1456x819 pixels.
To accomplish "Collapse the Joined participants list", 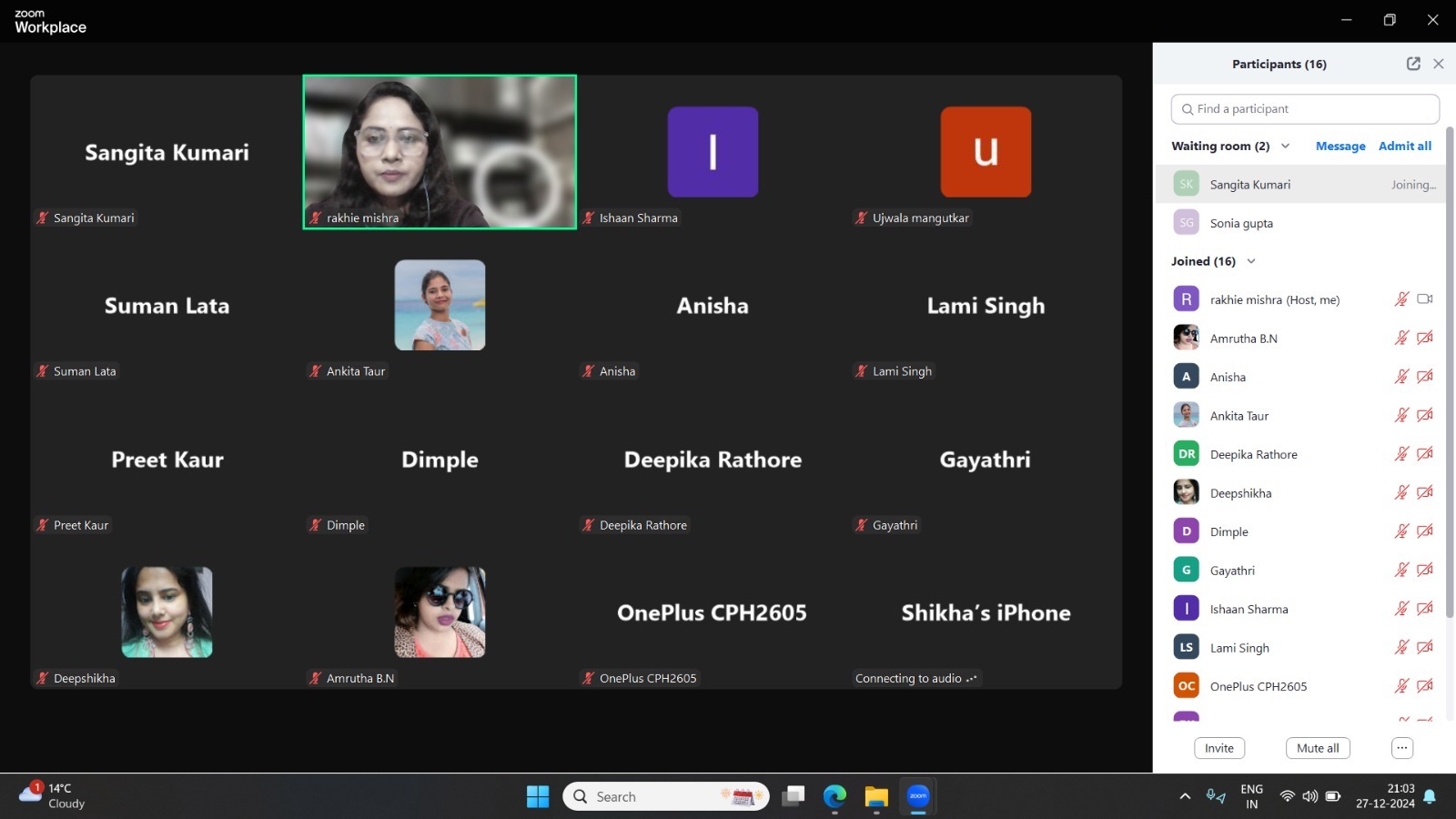I will [x=1250, y=262].
